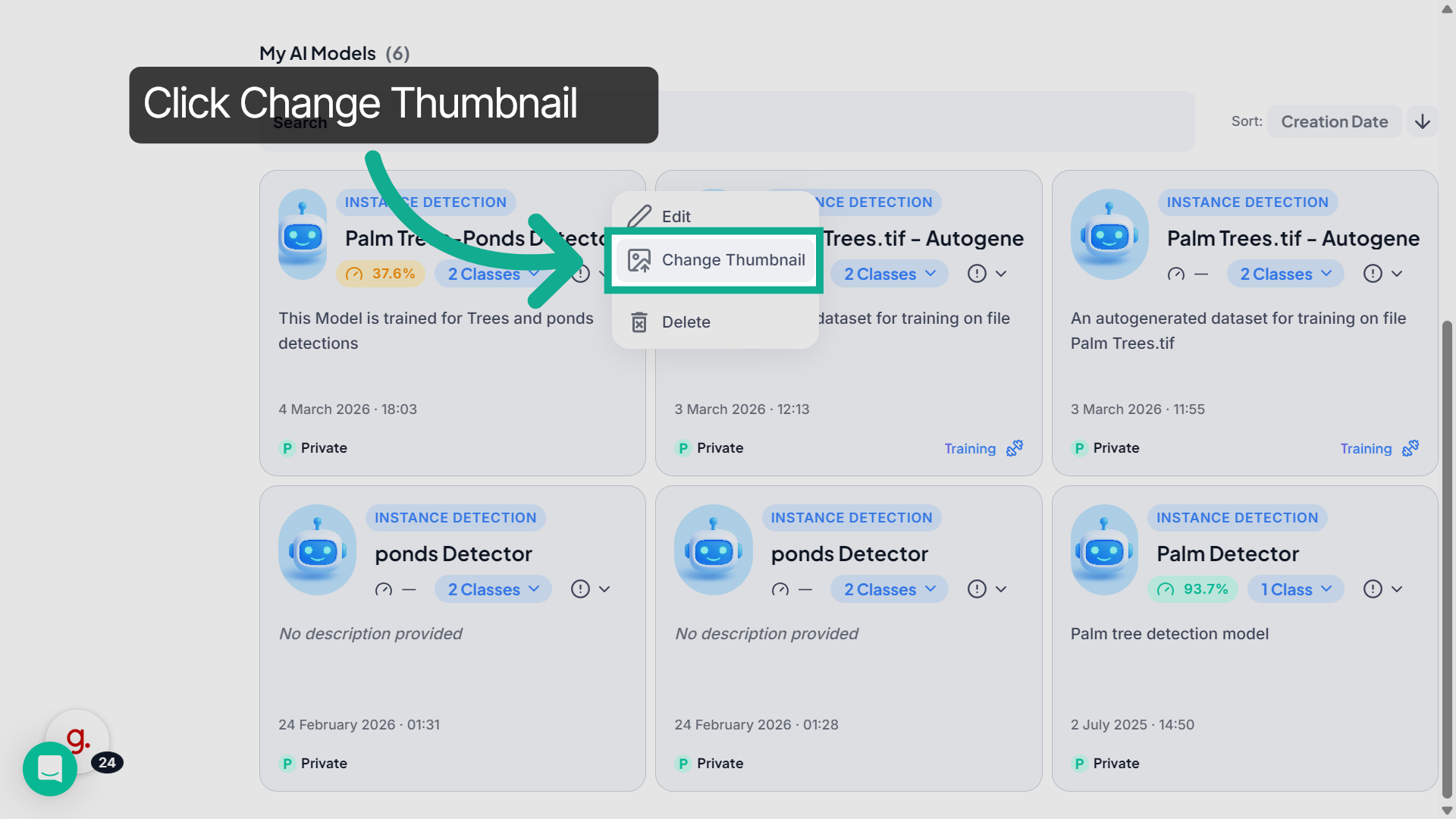The height and width of the screenshot is (819, 1456).
Task: Open the 01:31 ponds Detector robot thumbnail
Action: pos(317,550)
